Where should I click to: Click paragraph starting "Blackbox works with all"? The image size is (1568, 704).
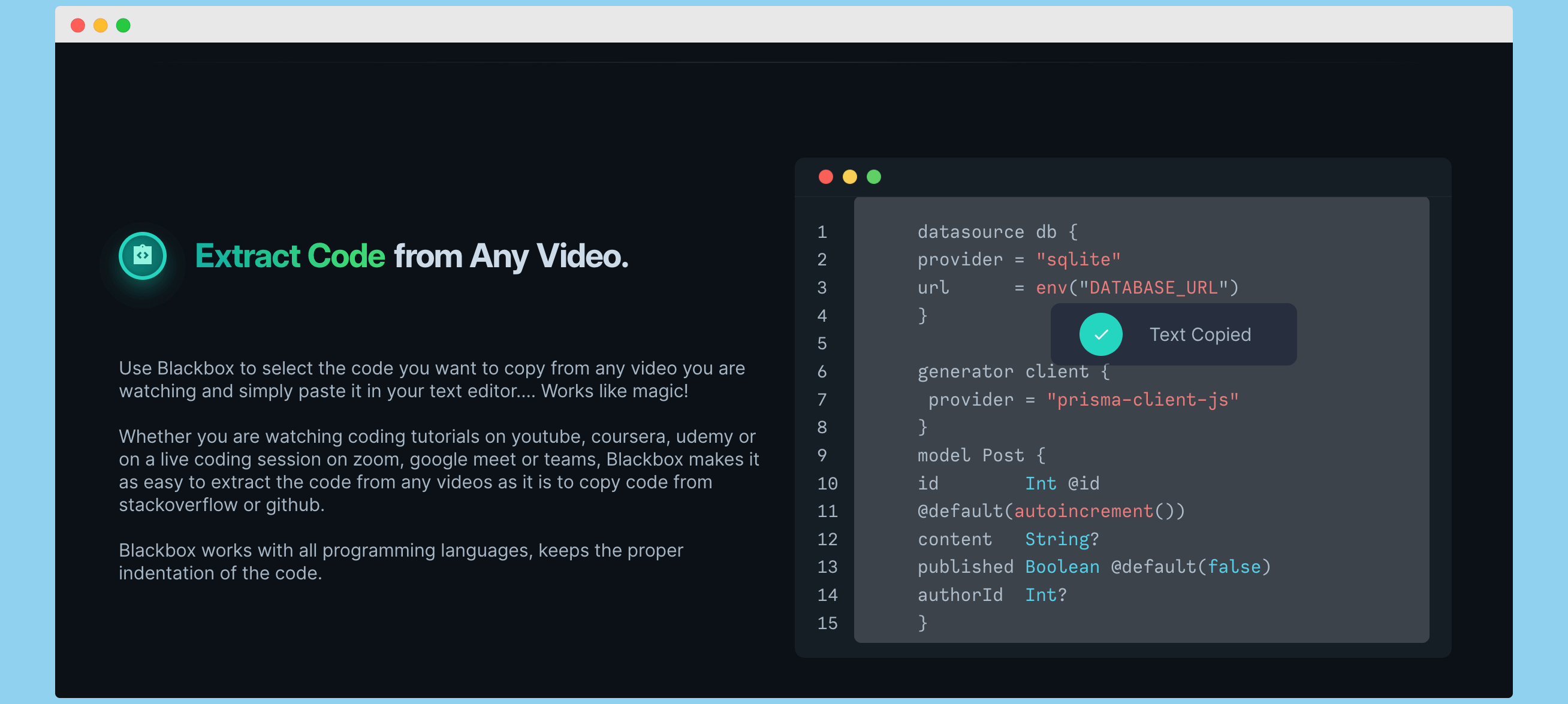coord(400,561)
